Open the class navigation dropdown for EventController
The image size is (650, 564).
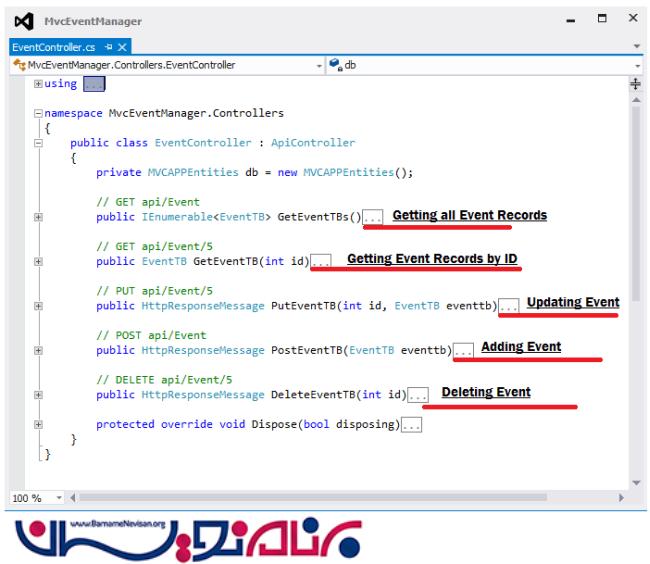(x=319, y=65)
